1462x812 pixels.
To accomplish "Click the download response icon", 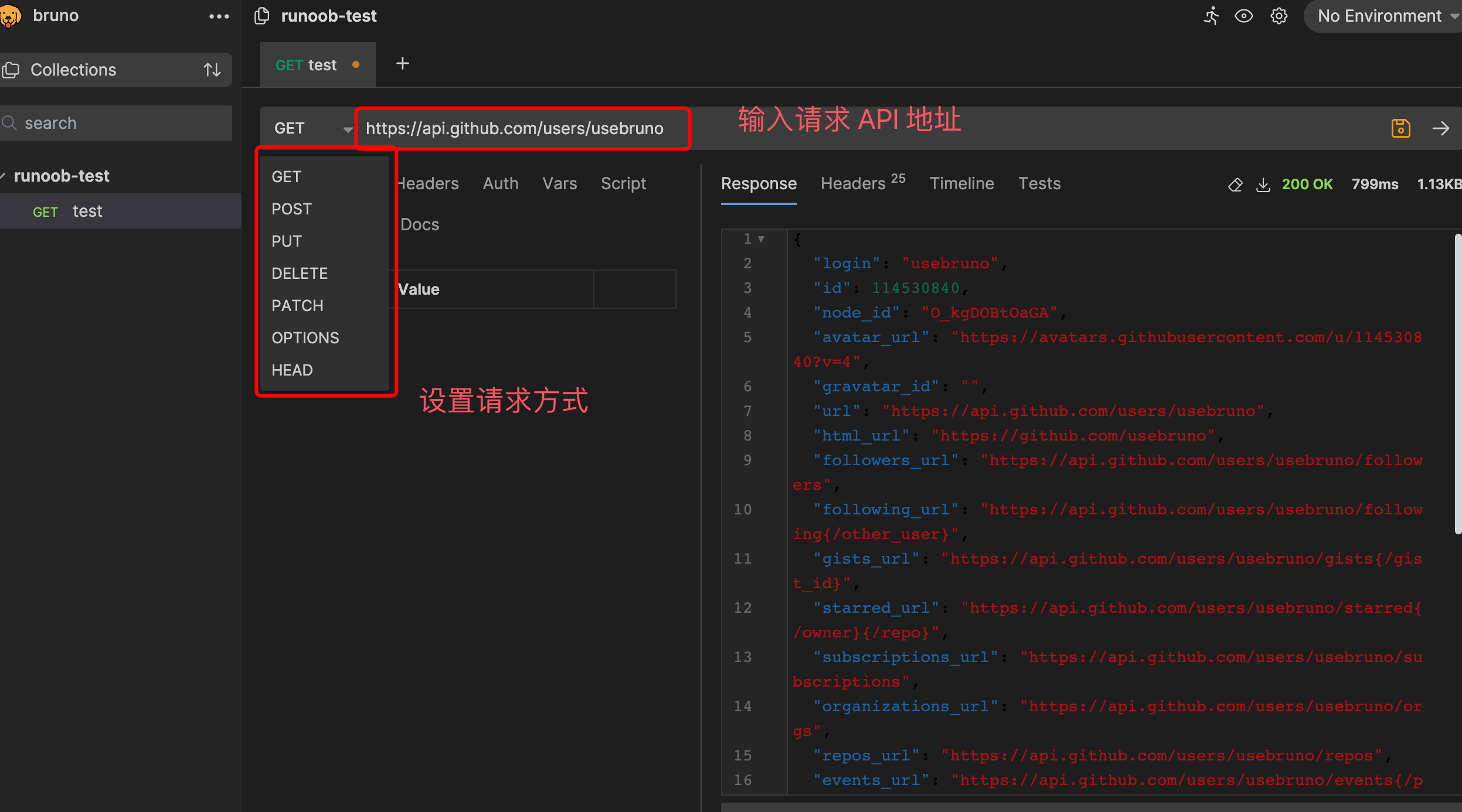I will pyautogui.click(x=1263, y=185).
